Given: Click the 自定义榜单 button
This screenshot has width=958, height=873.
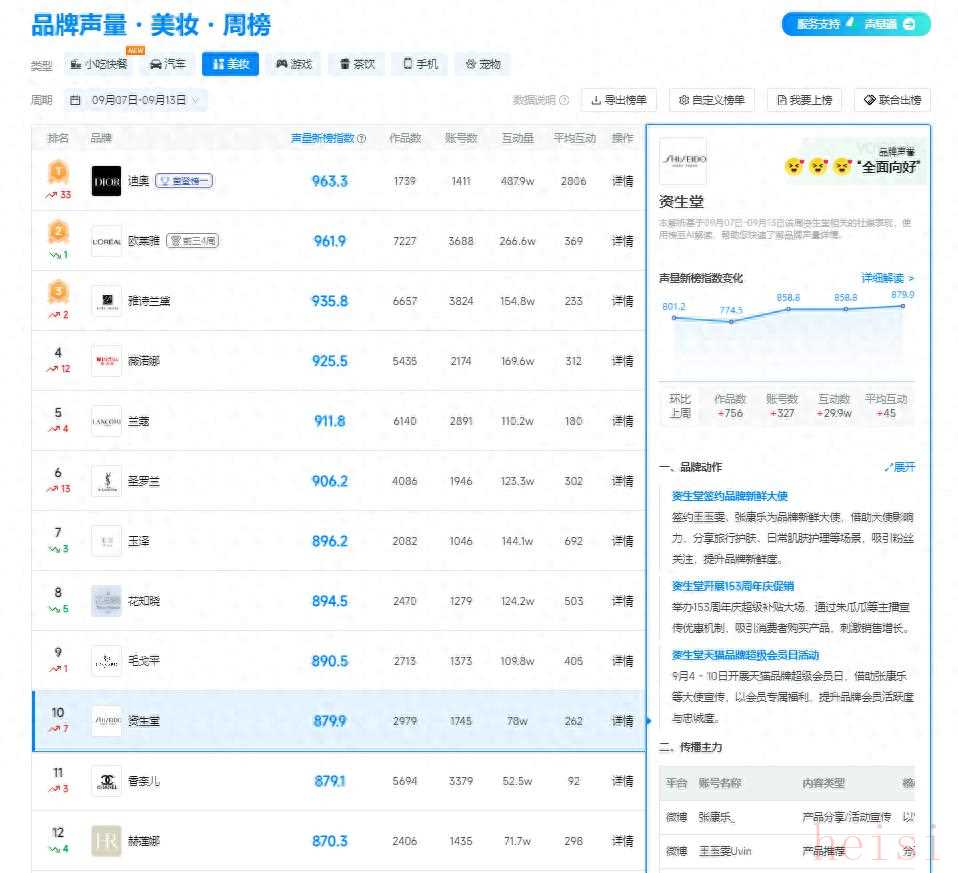Looking at the screenshot, I should coord(711,100).
